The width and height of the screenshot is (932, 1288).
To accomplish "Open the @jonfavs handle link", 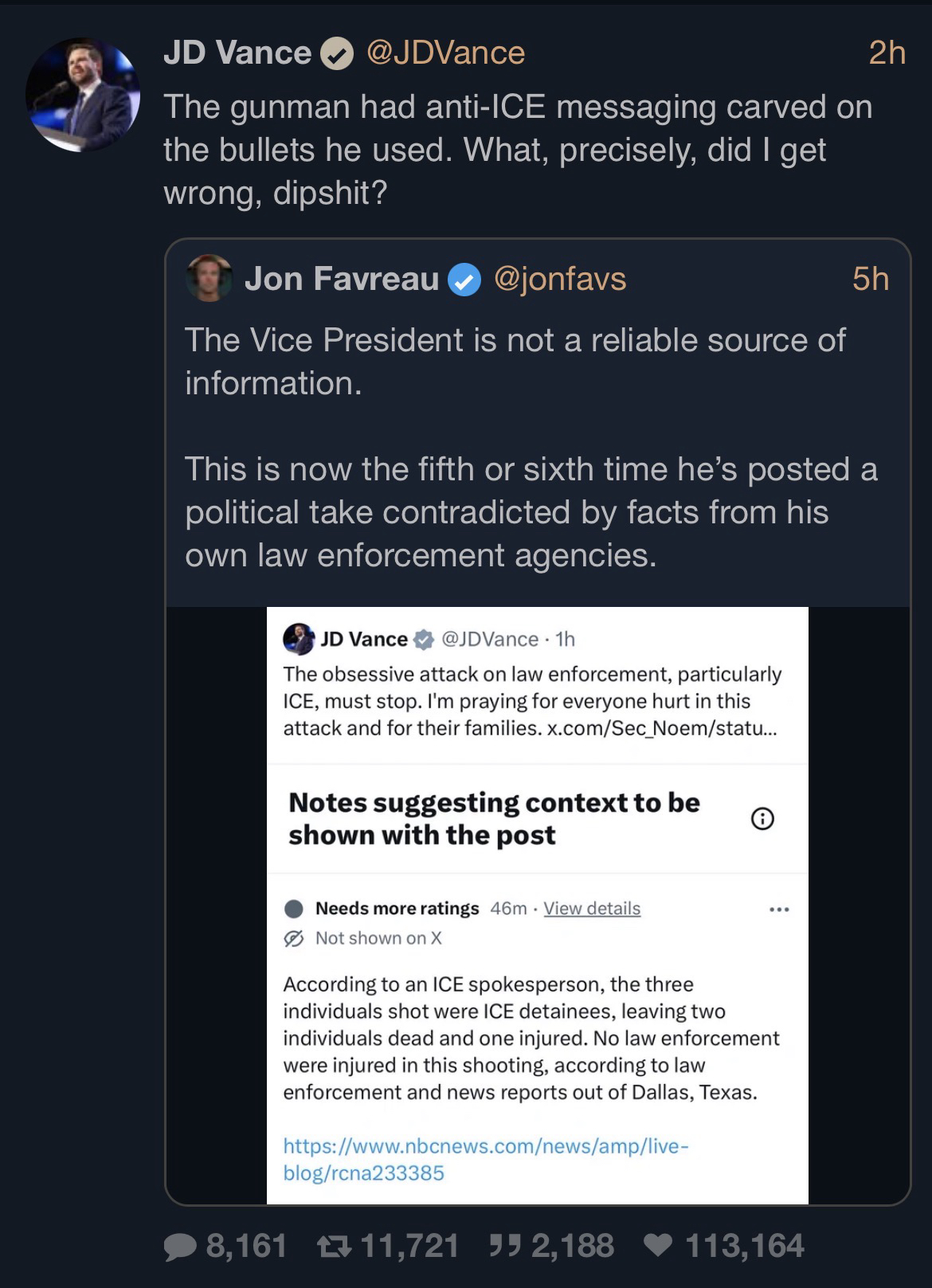I will [x=560, y=279].
